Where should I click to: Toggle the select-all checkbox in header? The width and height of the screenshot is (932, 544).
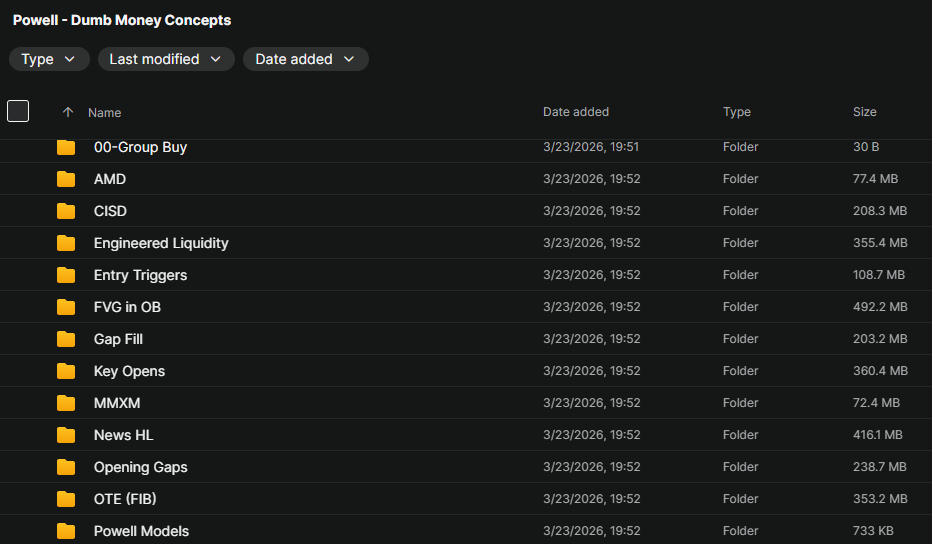[x=18, y=111]
